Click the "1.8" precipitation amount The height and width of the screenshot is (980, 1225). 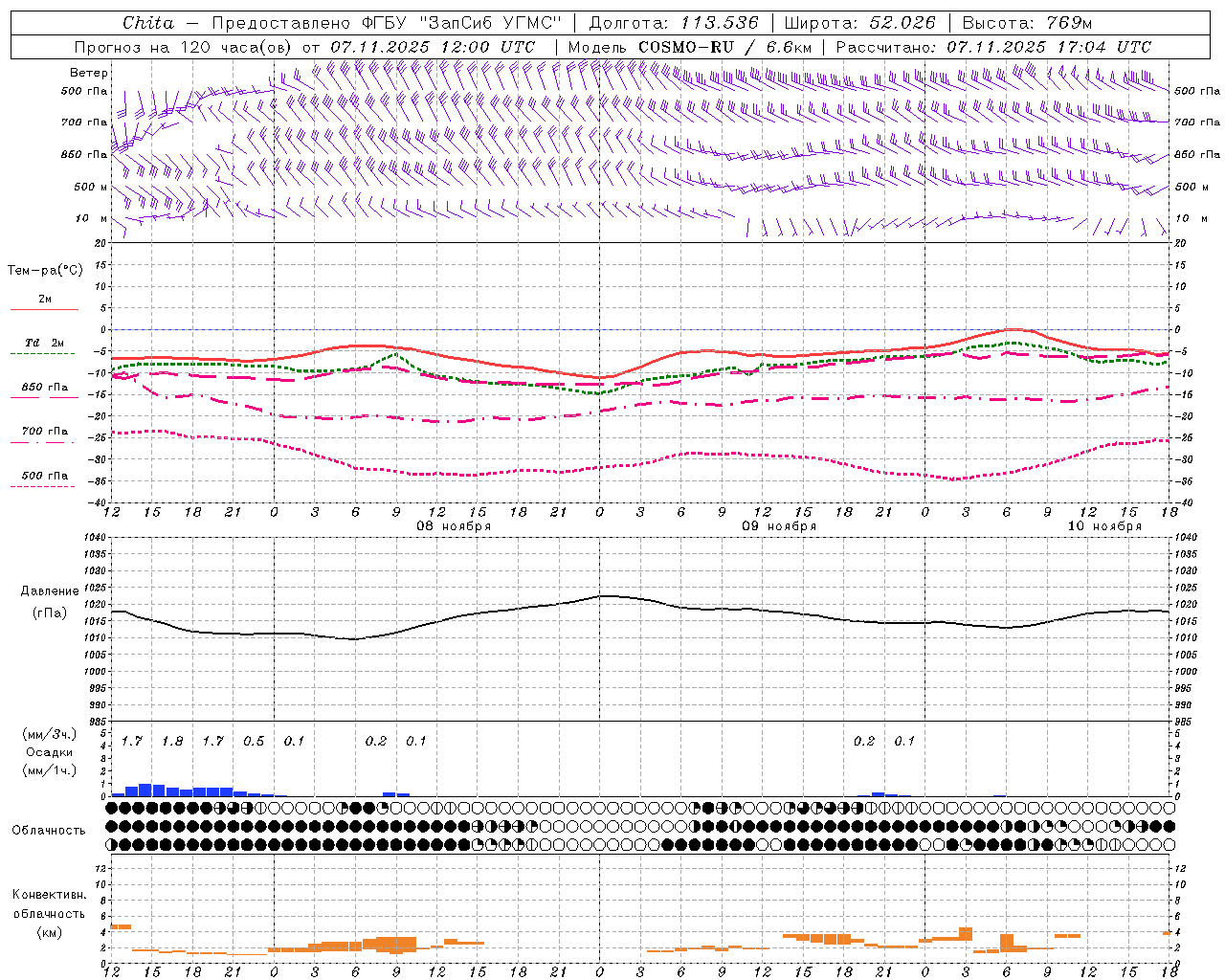[172, 741]
